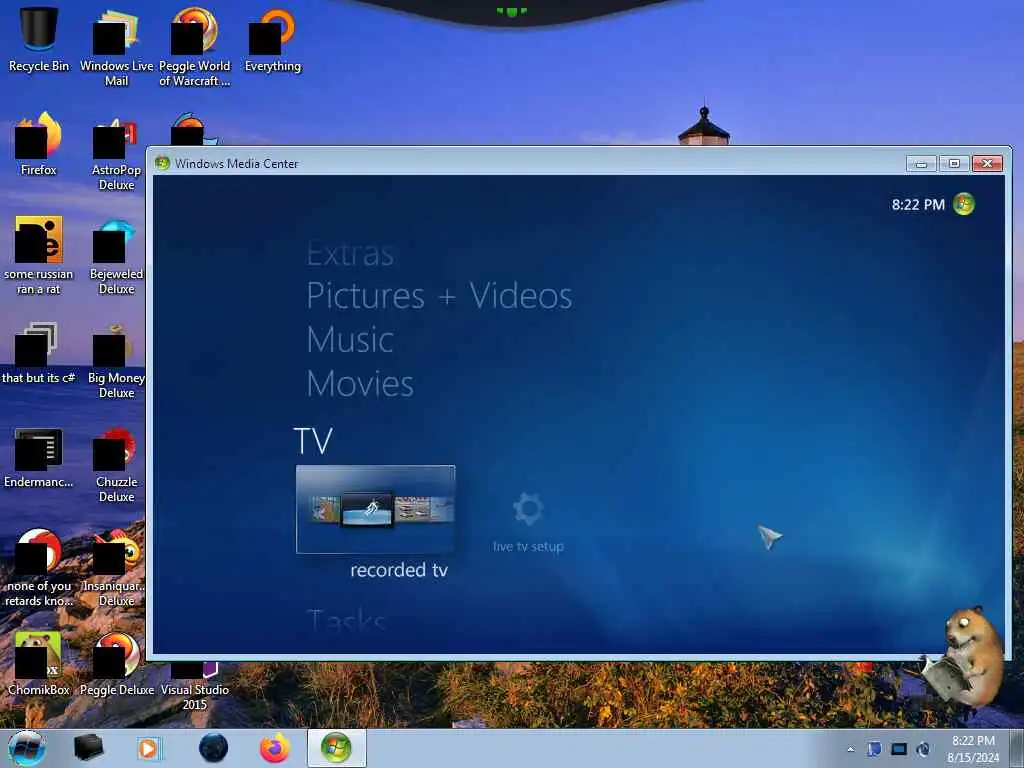Click the Windows Start orb
Viewport: 1024px width, 768px height.
pyautogui.click(x=27, y=748)
